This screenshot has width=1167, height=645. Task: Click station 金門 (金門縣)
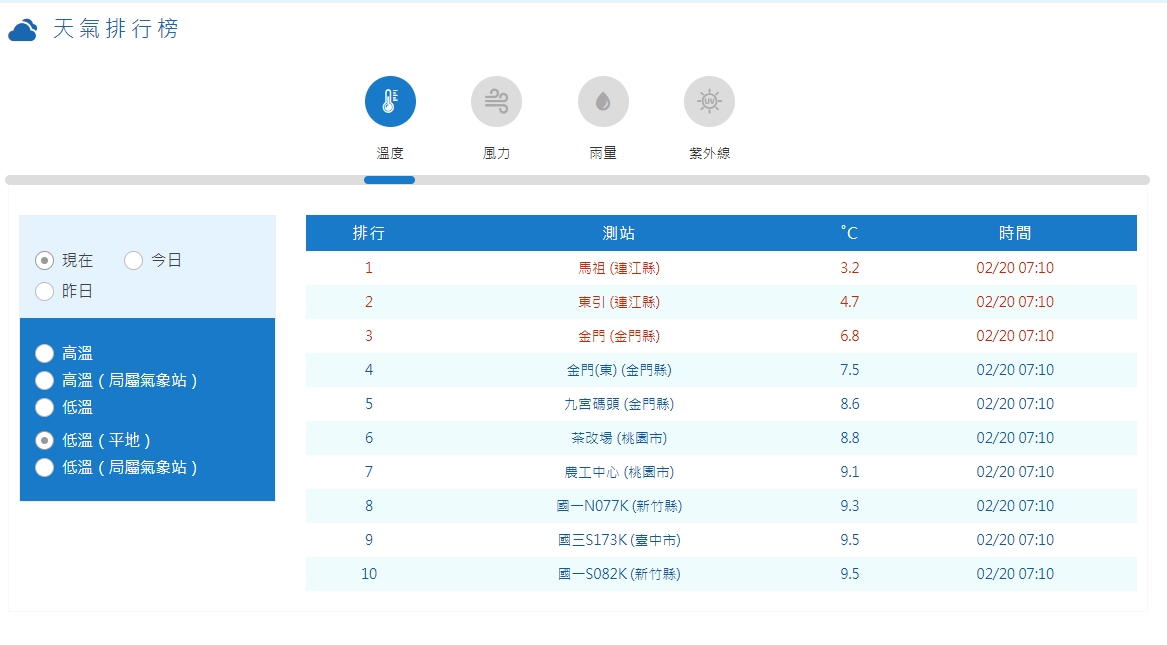tap(618, 336)
